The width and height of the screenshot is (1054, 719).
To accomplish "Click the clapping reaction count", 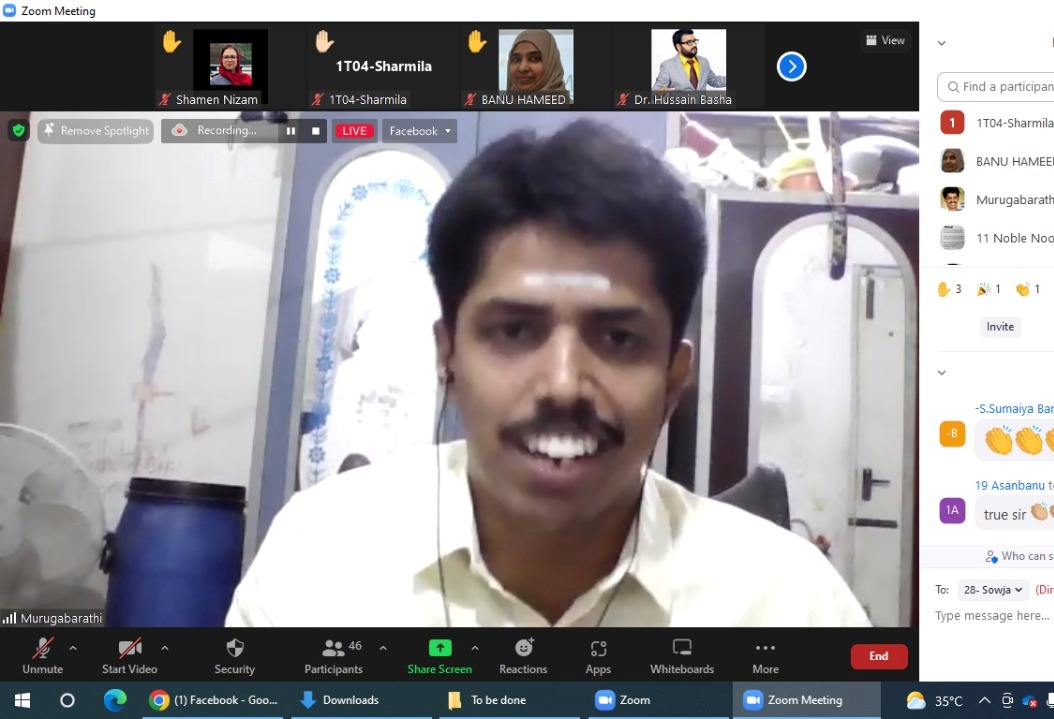I will point(1028,289).
